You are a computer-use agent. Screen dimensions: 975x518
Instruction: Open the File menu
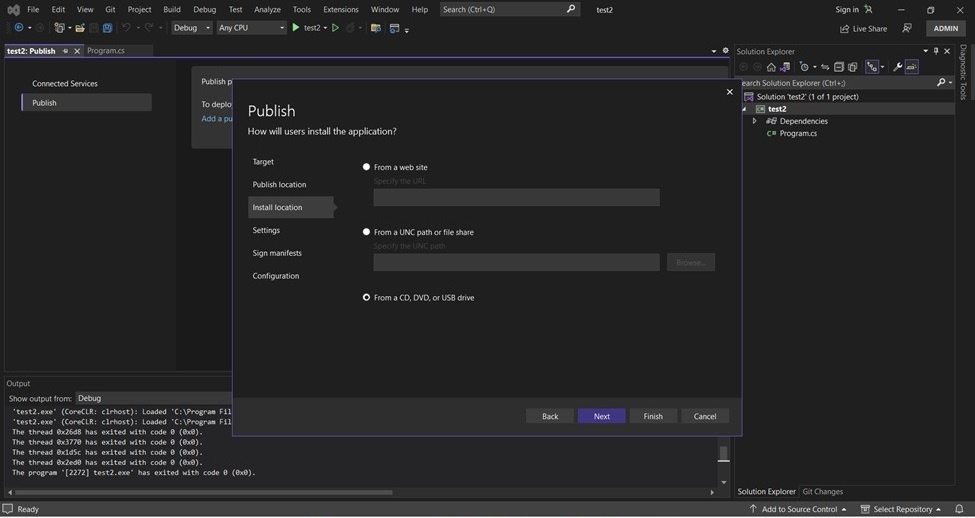click(33, 9)
